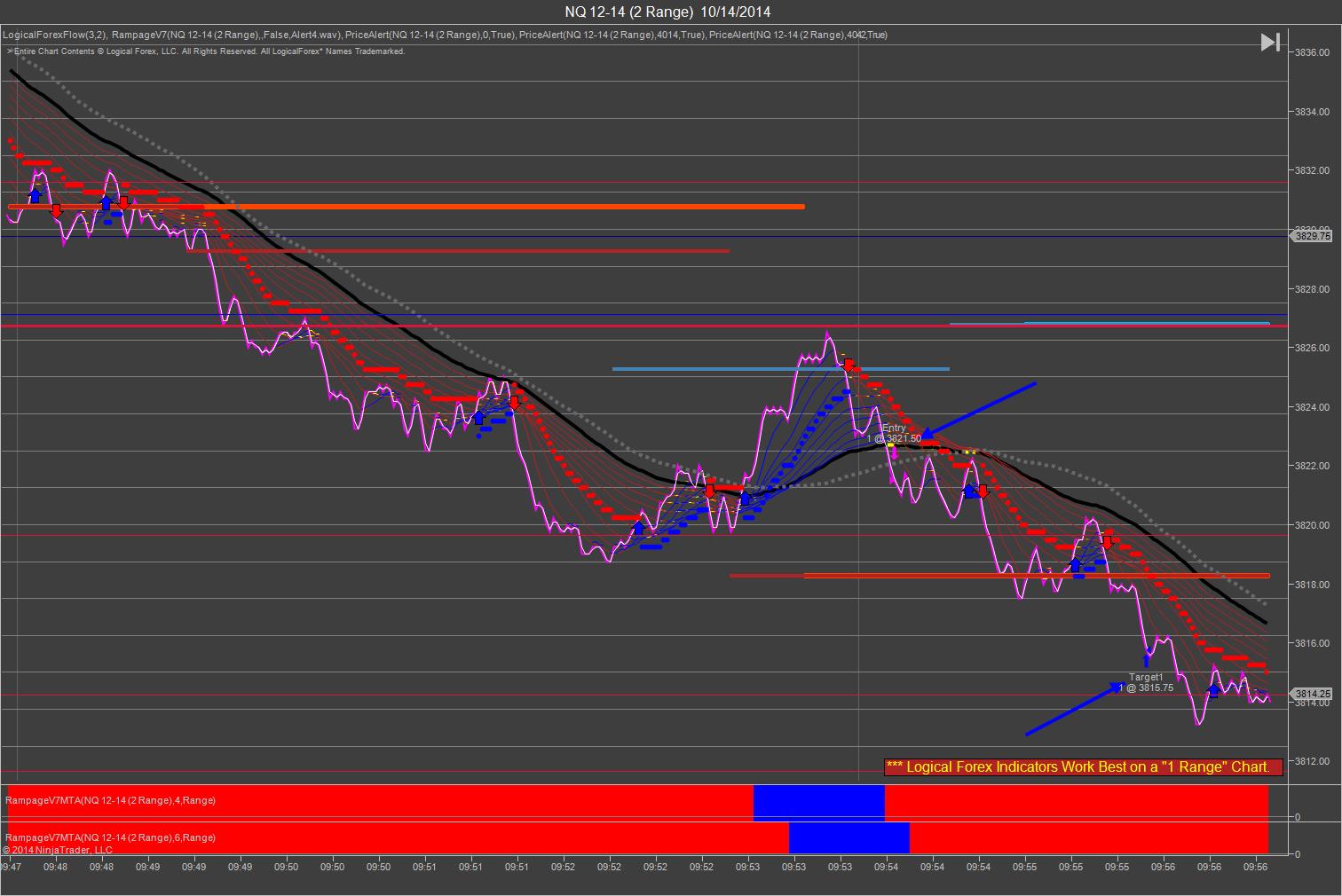
Task: Click the 3829.75 price marker on the axis
Action: pyautogui.click(x=1313, y=236)
